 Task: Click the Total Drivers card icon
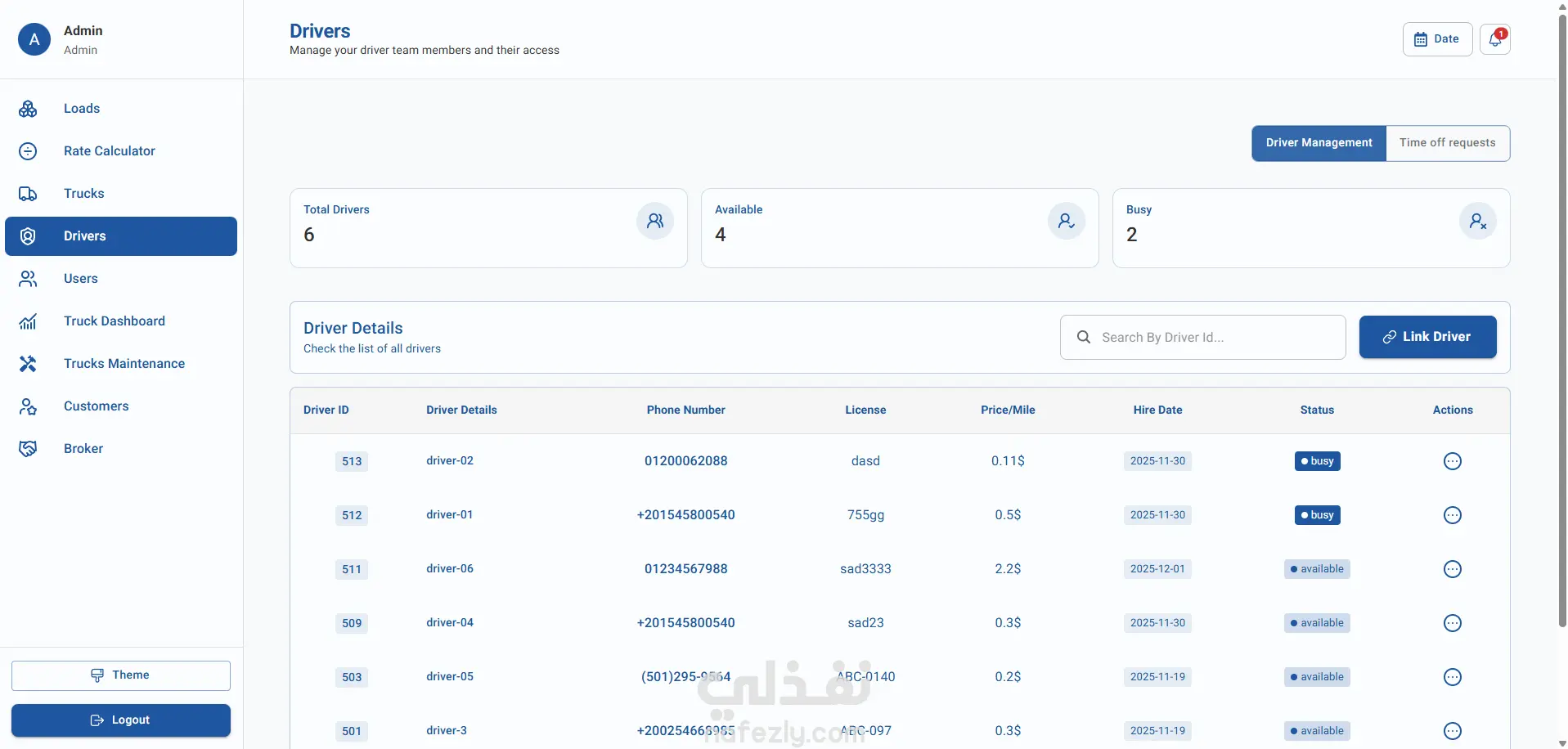655,221
